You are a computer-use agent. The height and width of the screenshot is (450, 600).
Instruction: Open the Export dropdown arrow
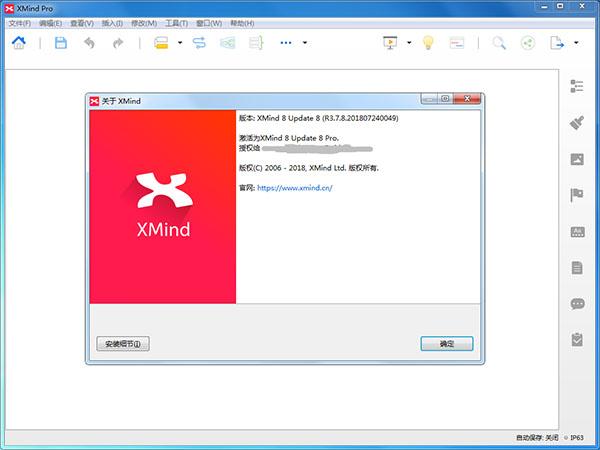(x=576, y=43)
